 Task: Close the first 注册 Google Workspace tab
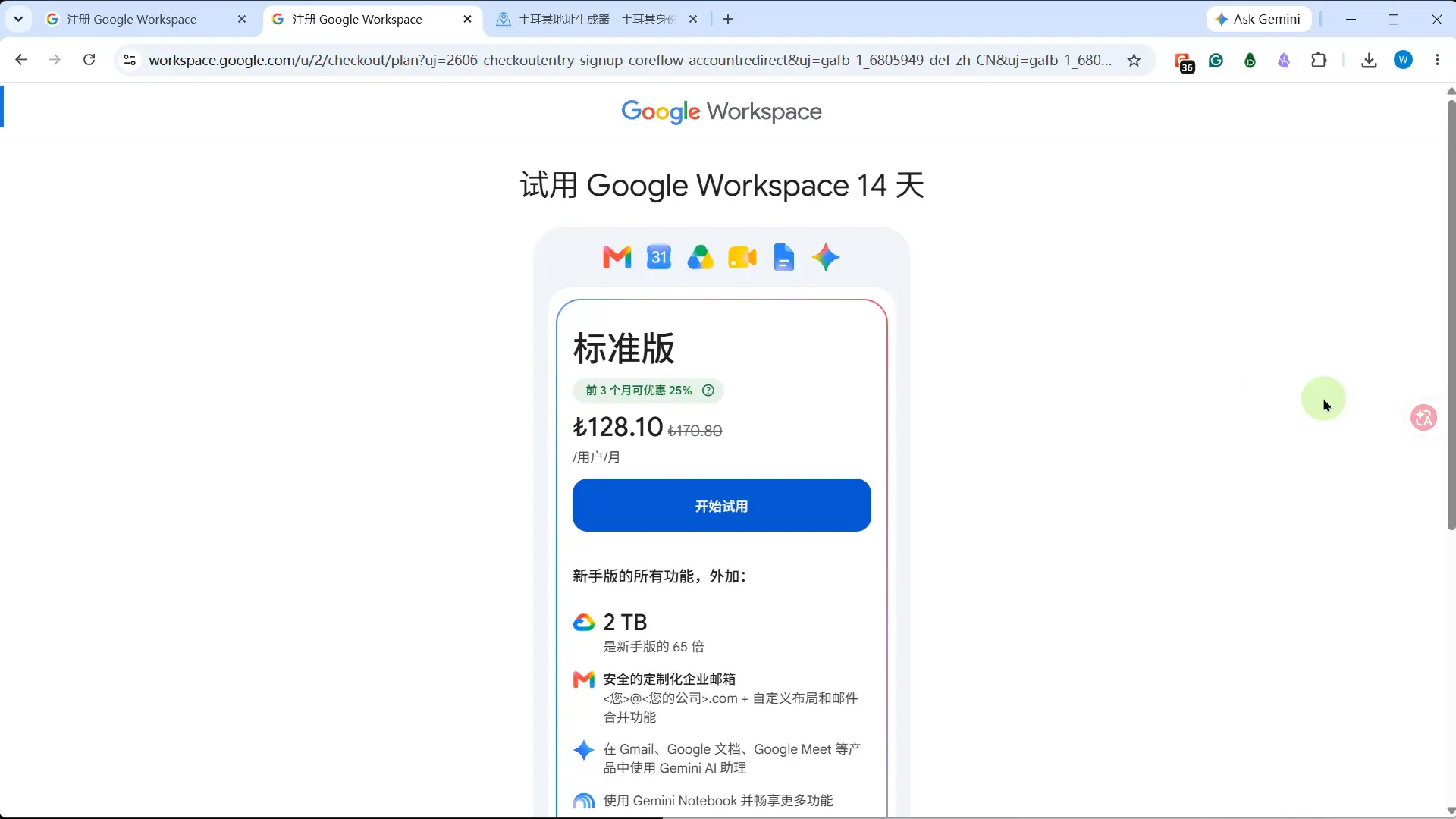[242, 19]
